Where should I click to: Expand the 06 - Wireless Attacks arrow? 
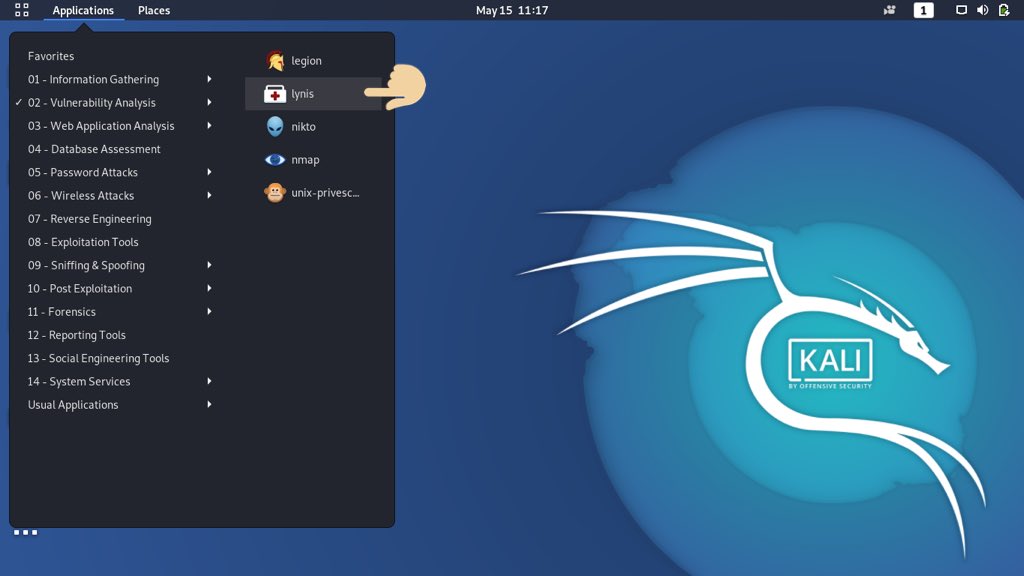pos(209,195)
